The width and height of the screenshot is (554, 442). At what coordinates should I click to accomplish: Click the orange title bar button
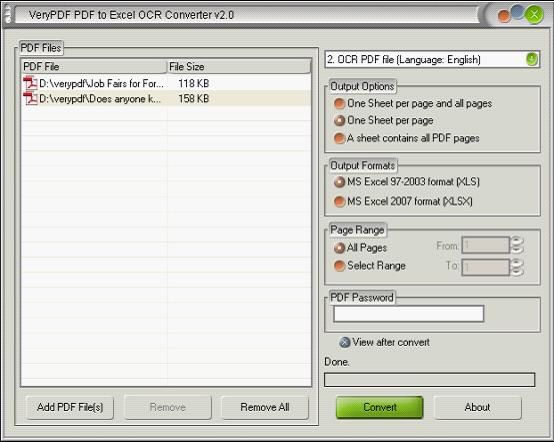click(503, 16)
